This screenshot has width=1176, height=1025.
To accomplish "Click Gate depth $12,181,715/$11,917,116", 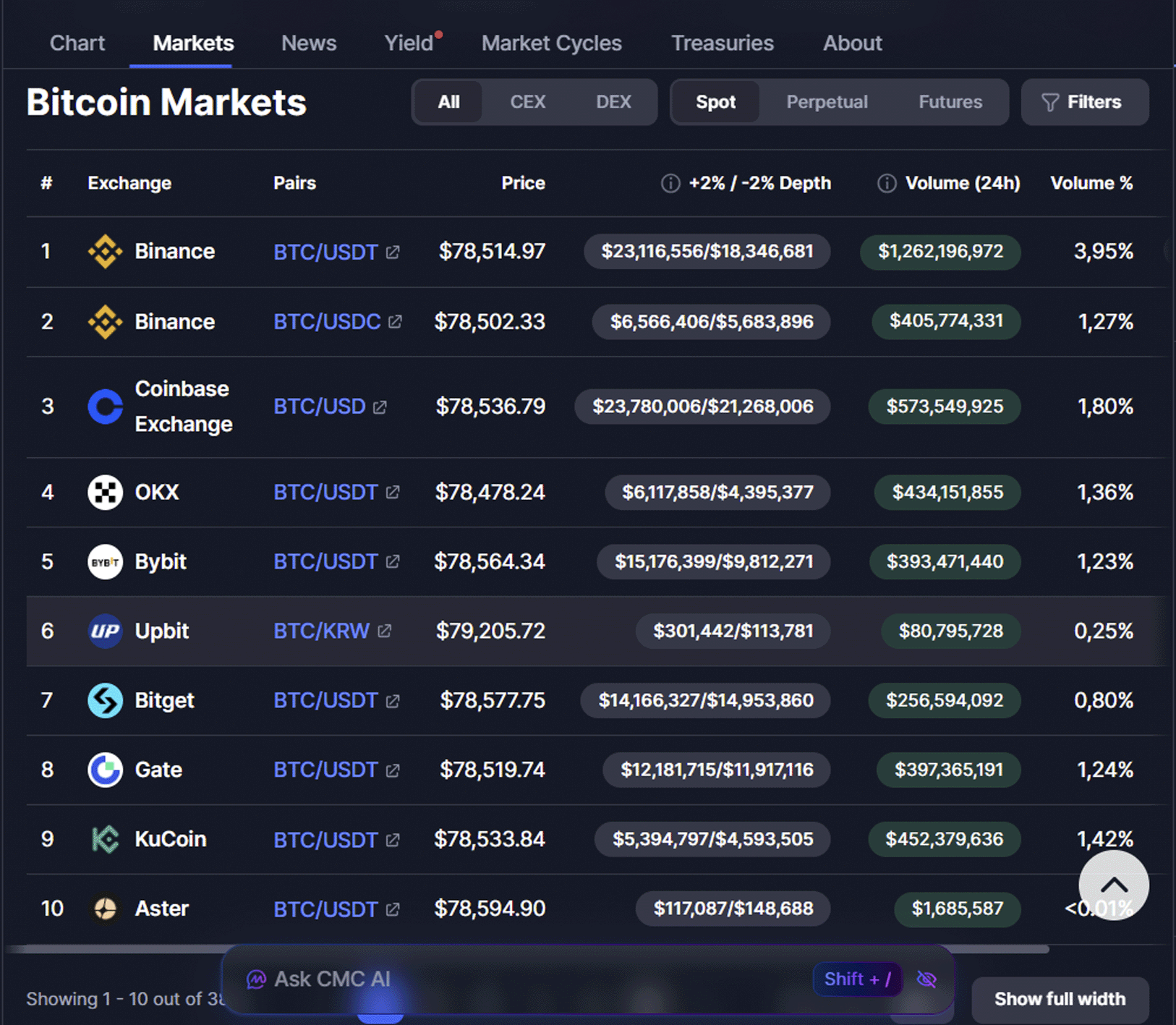I will tap(716, 770).
